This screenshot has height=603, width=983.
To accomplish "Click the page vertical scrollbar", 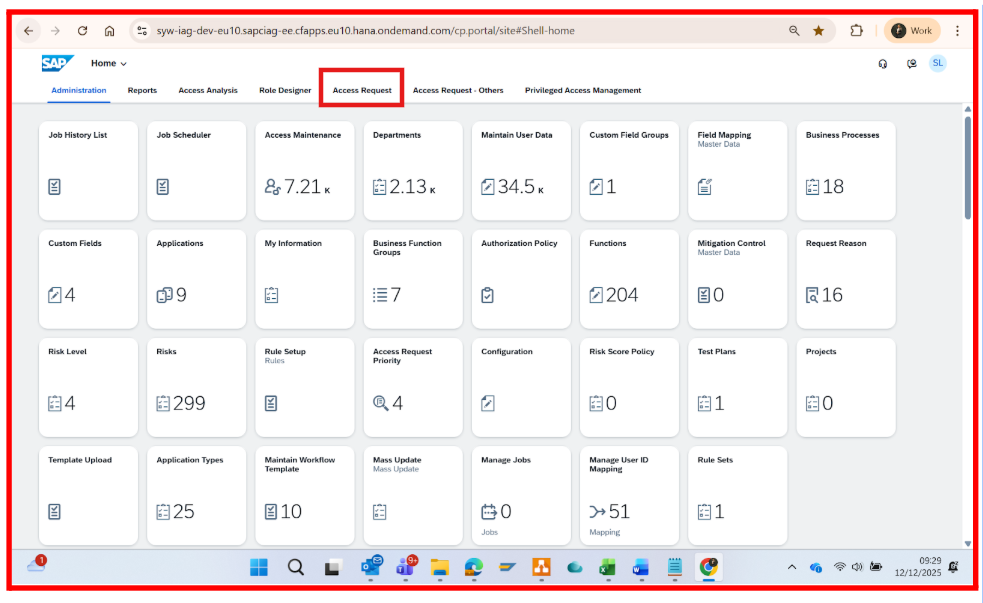I will 967,168.
